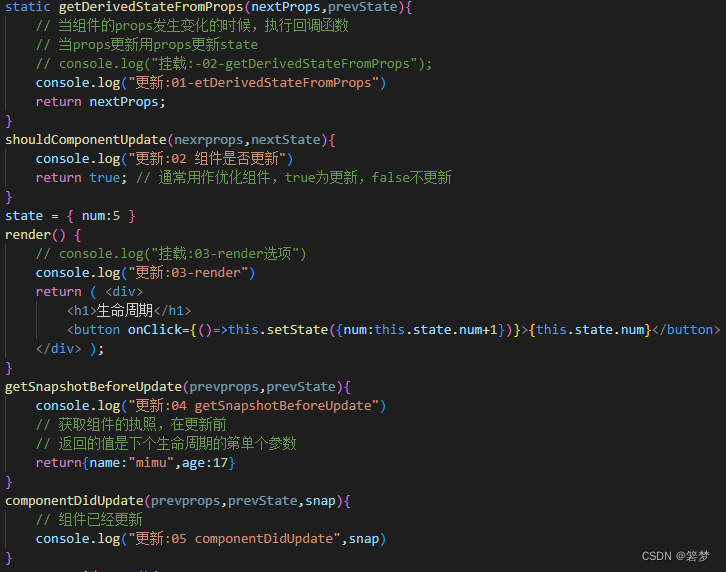The width and height of the screenshot is (726, 572).
Task: Click the comment 当props更新用props更新state
Action: [147, 45]
